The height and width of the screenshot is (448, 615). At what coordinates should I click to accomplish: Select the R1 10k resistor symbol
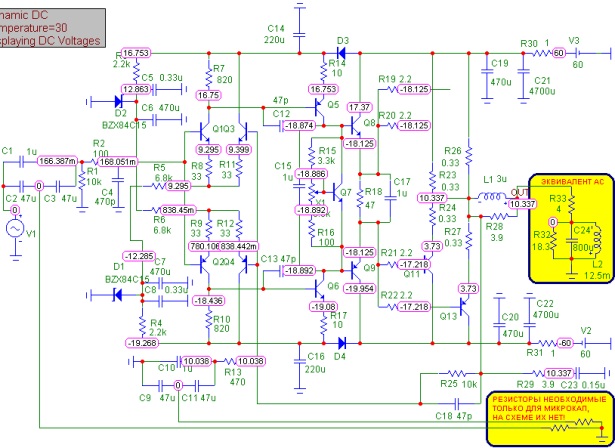coord(82,182)
